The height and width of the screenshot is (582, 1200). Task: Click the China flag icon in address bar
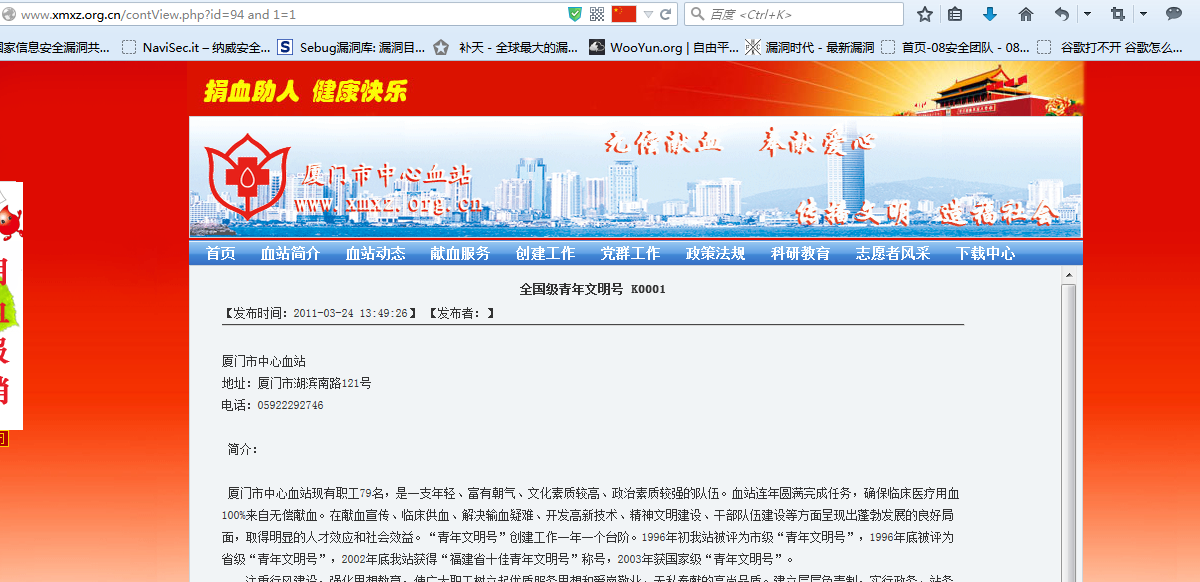point(624,14)
